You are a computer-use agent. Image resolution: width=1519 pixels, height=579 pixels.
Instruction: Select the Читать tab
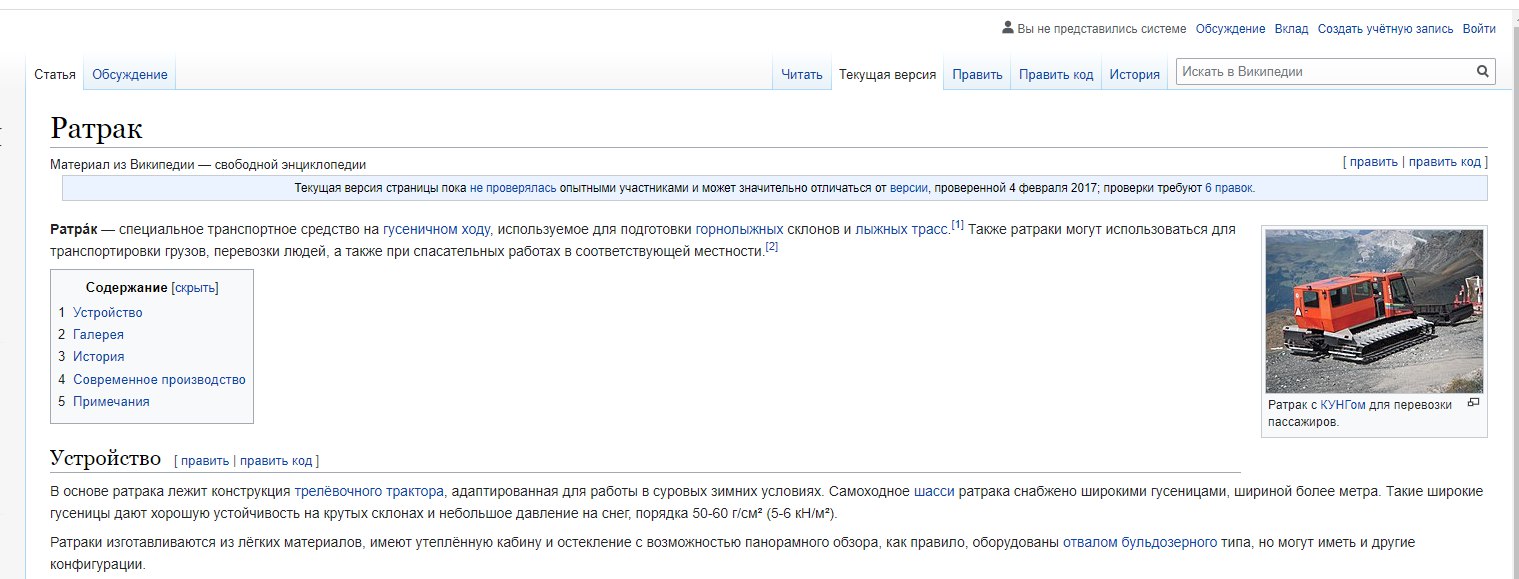(x=802, y=75)
